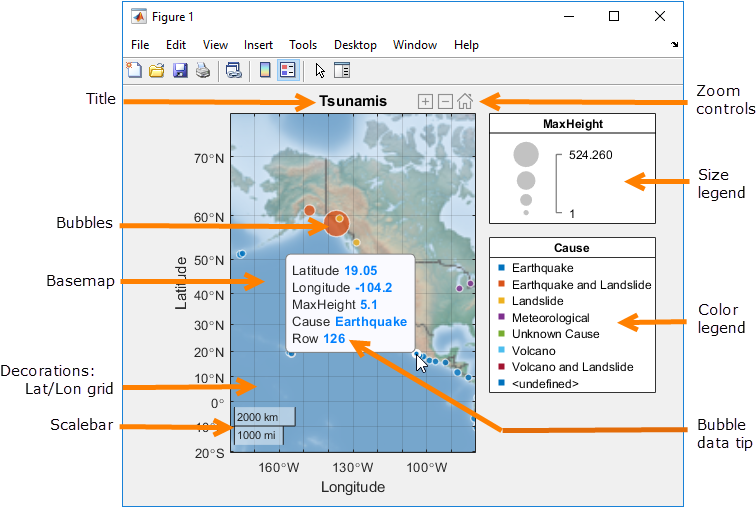Expand the Desktop menu

pos(355,45)
